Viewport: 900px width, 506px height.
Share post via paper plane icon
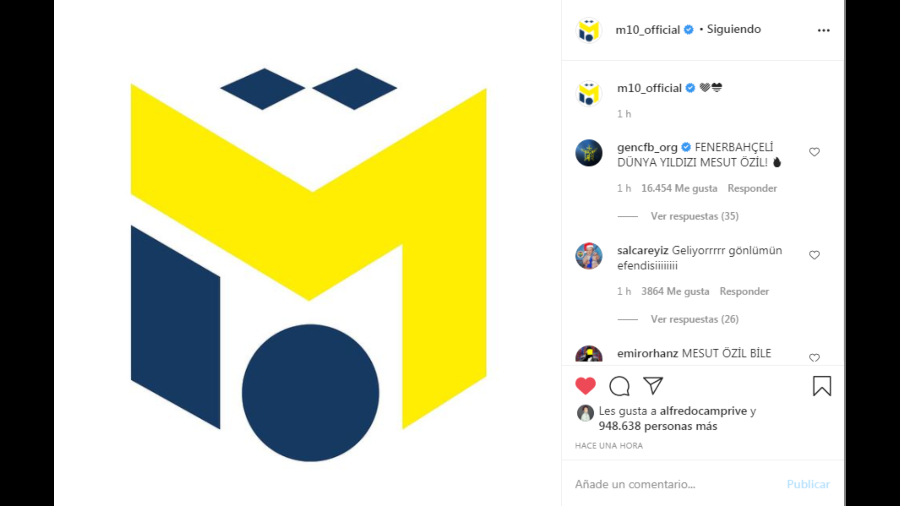point(653,386)
